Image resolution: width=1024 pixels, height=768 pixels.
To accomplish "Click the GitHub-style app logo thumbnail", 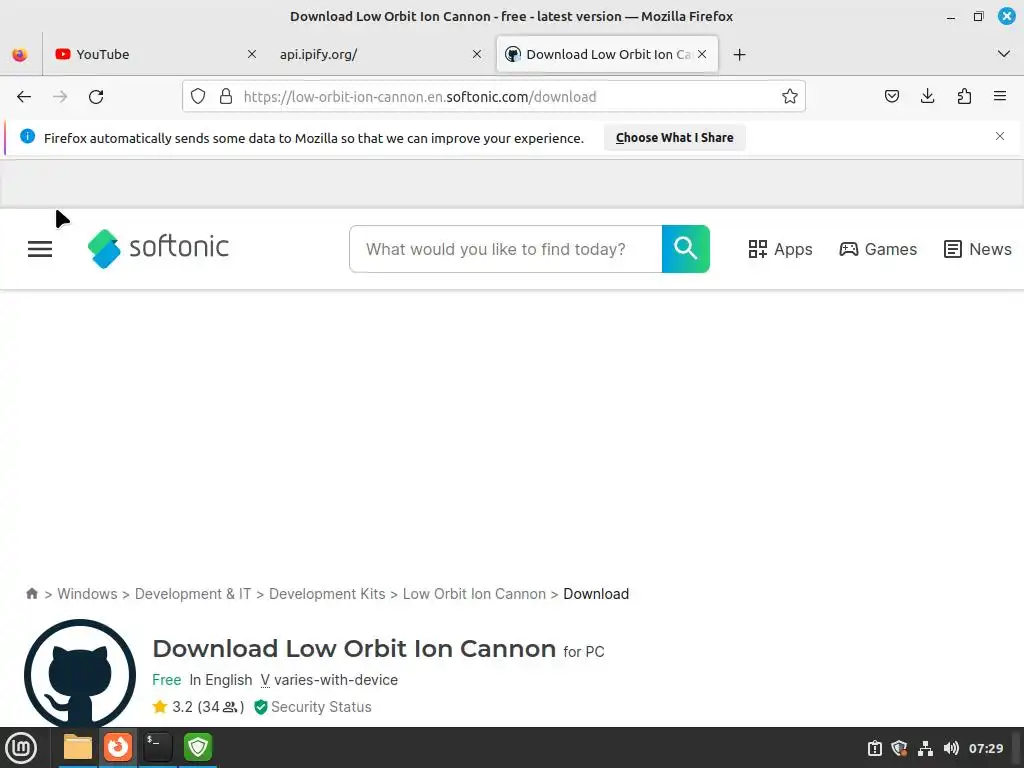I will click(80, 674).
